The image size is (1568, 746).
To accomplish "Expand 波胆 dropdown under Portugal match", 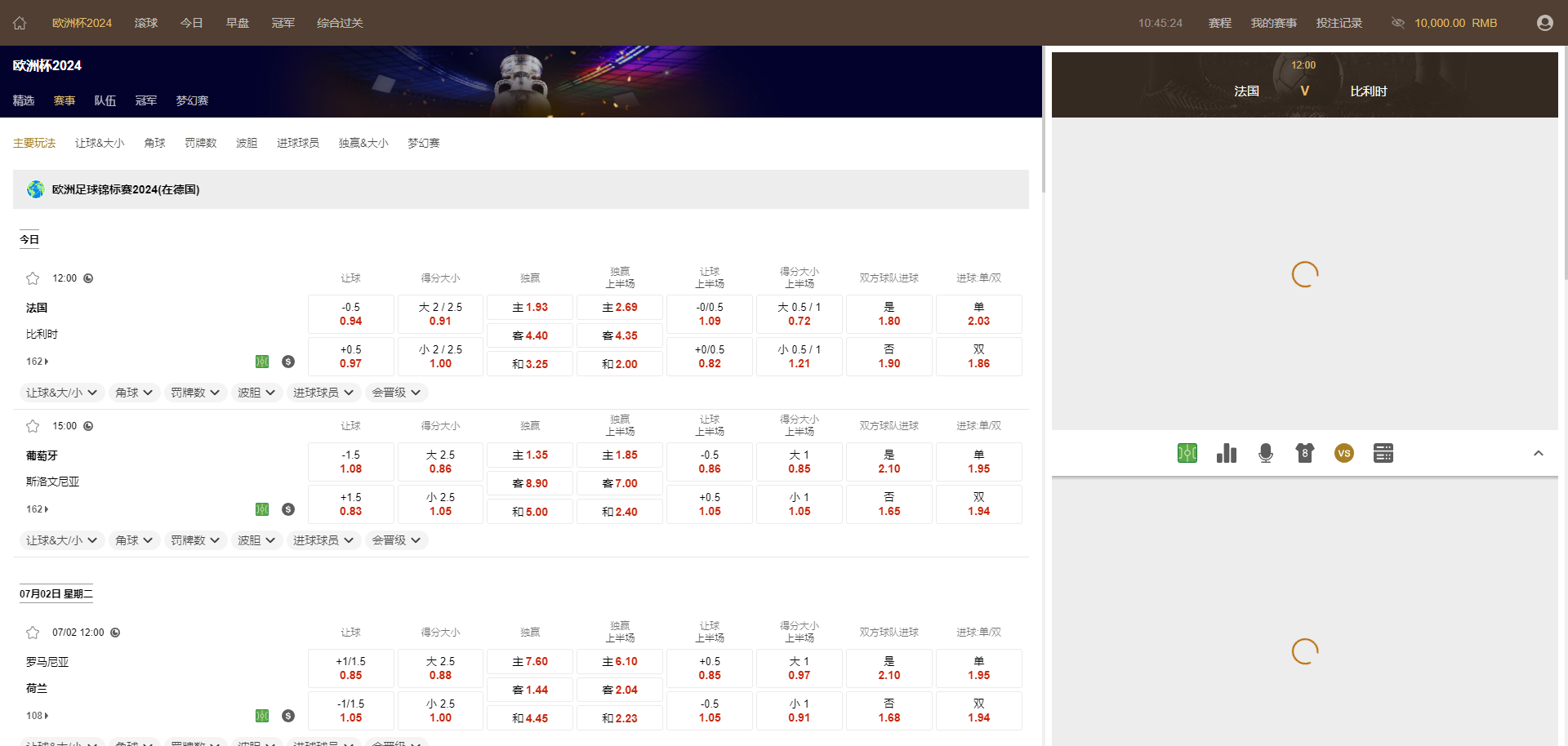I will [256, 540].
